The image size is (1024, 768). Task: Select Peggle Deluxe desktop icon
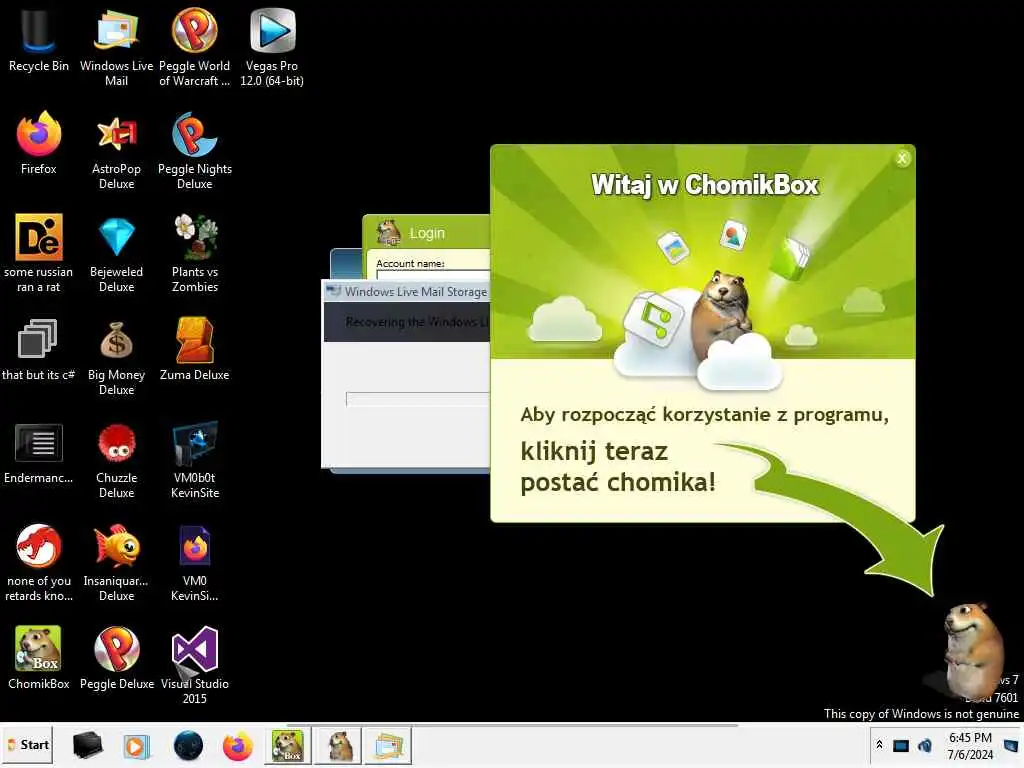click(116, 658)
